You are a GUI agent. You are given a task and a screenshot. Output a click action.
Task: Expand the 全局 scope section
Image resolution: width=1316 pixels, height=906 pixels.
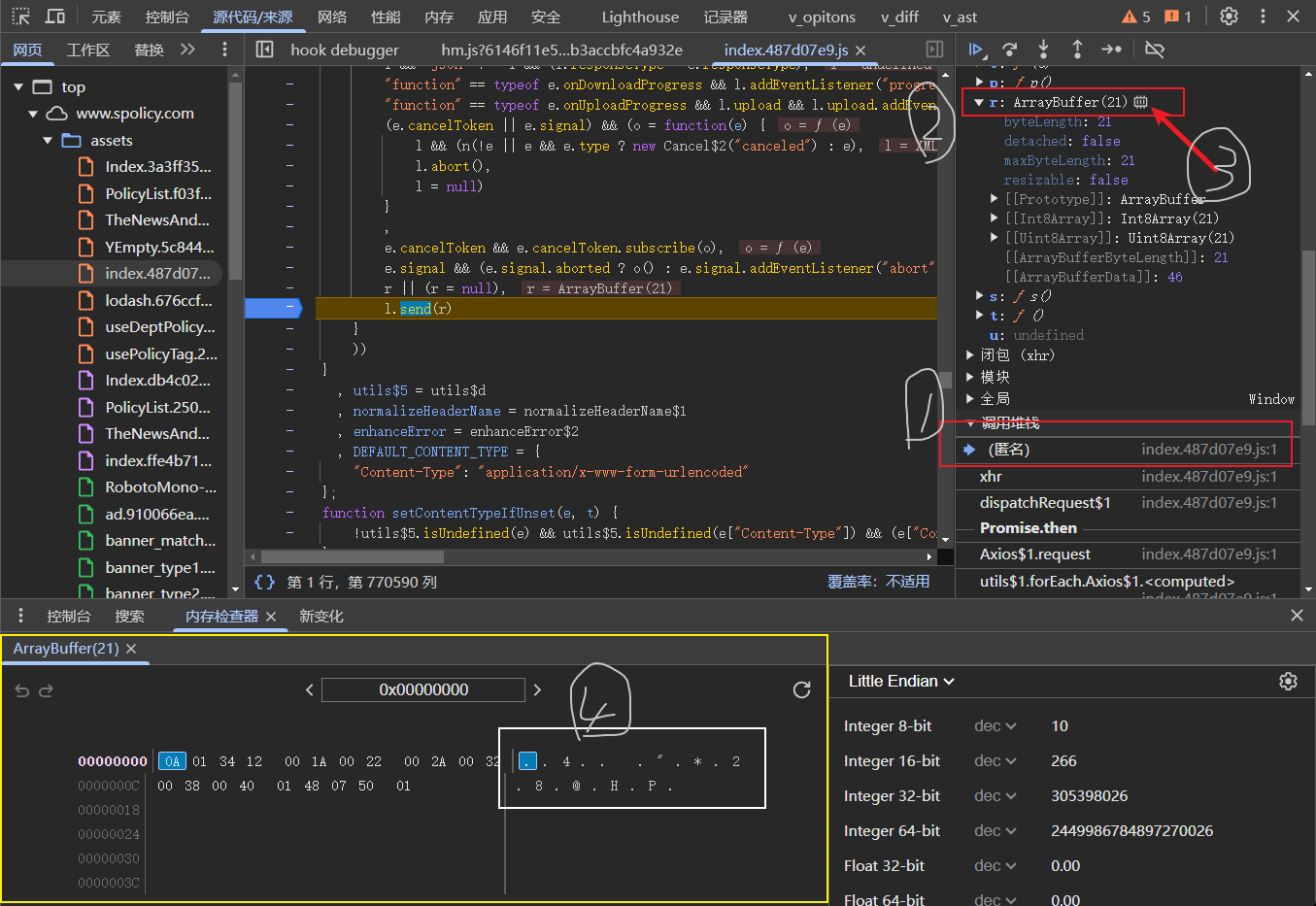[x=970, y=399]
